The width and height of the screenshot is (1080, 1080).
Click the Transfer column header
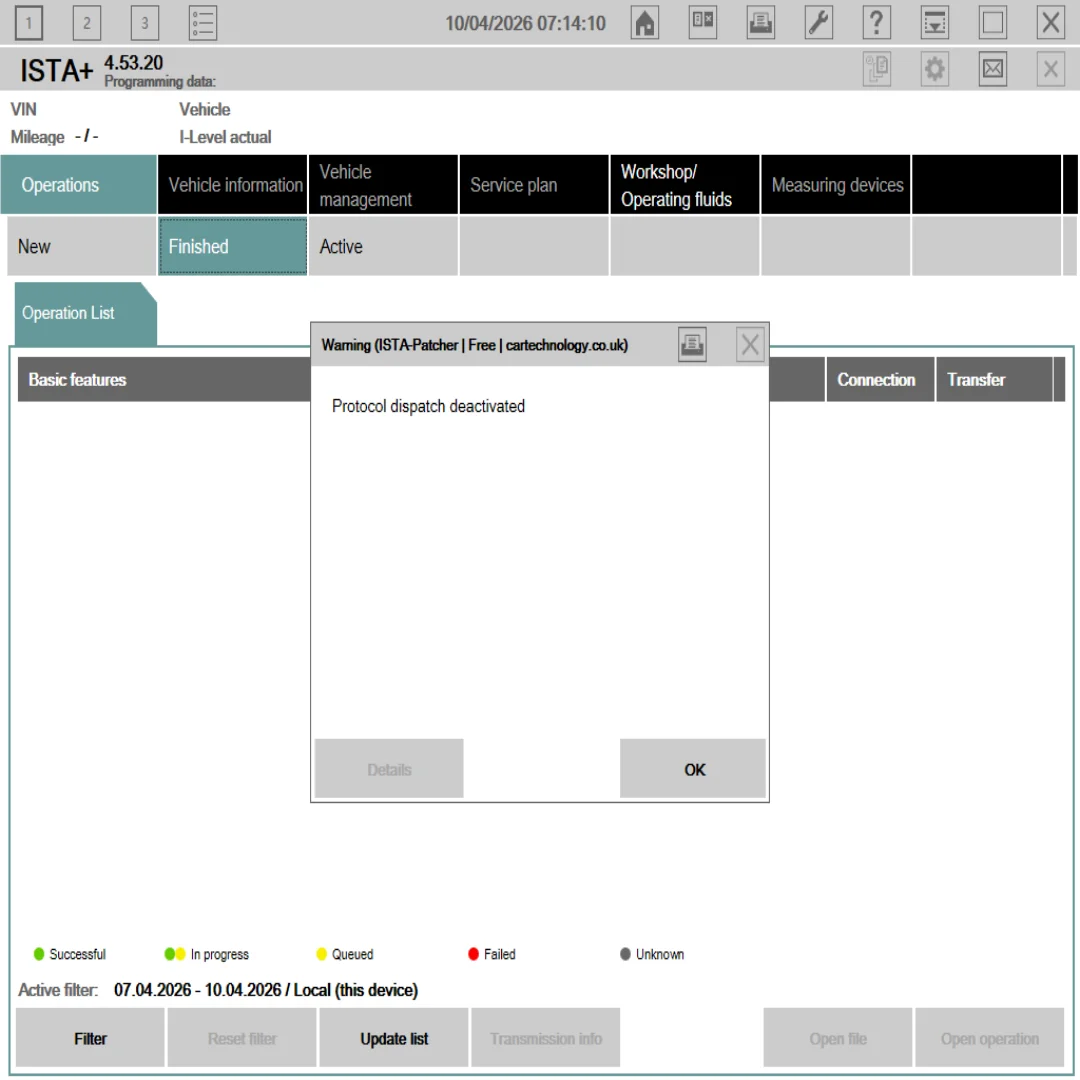[994, 380]
